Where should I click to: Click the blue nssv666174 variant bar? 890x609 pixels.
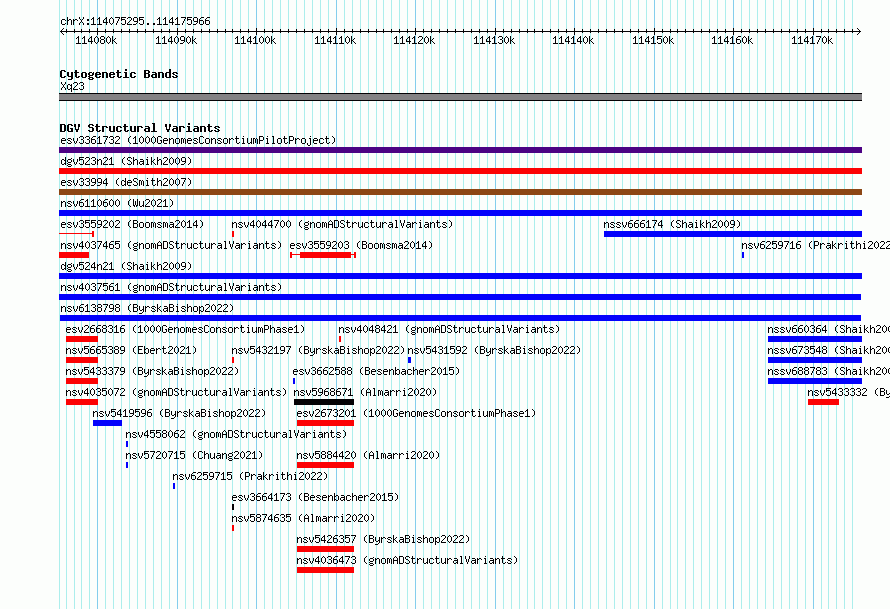pyautogui.click(x=733, y=234)
